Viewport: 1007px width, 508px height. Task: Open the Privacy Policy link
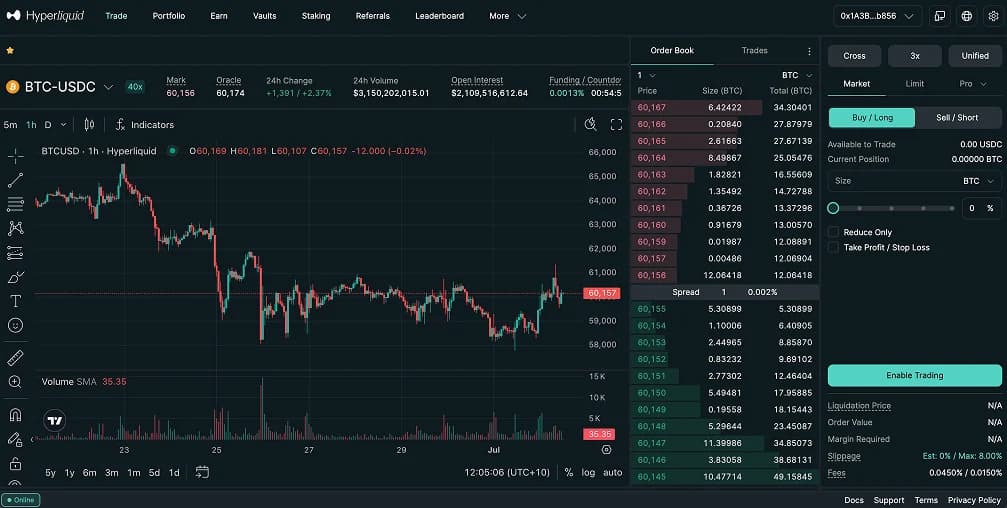[x=974, y=500]
